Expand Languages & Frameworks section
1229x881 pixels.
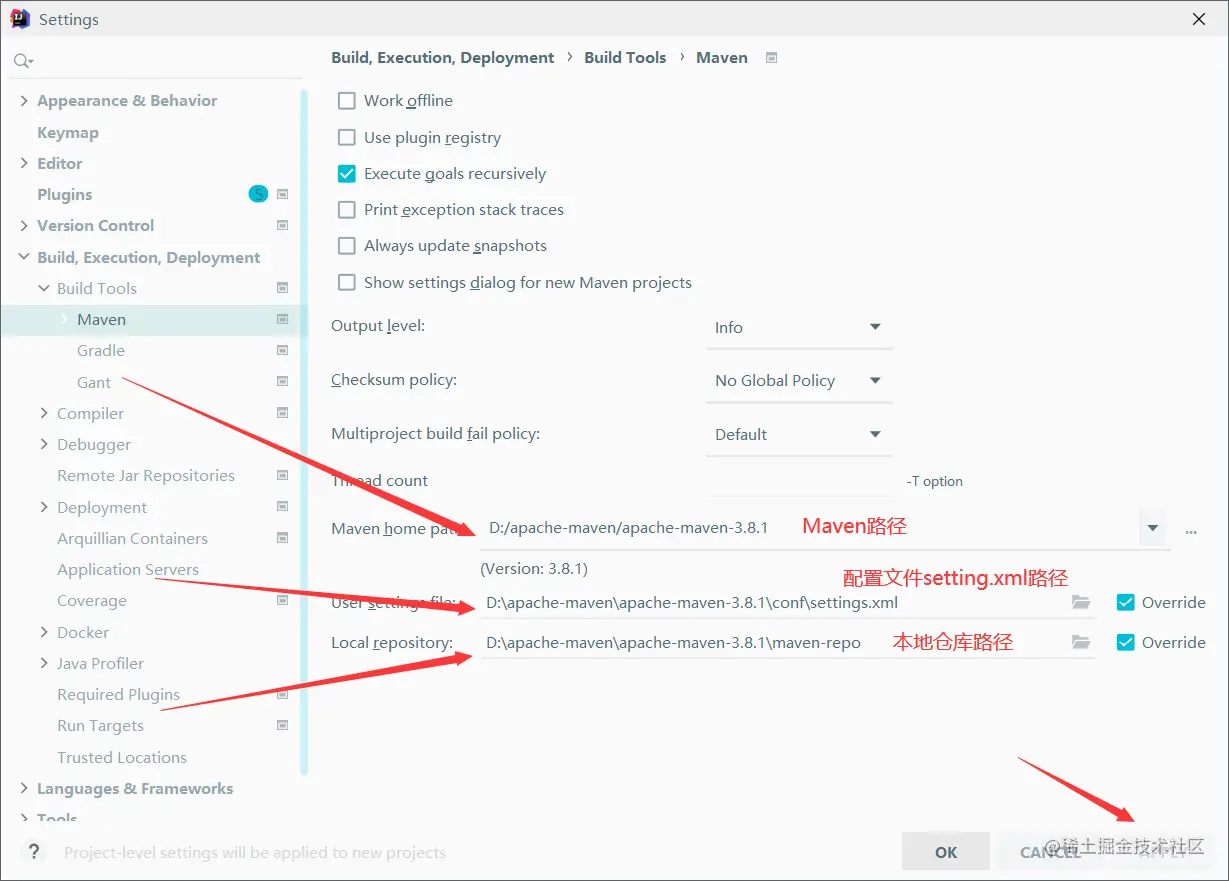pos(24,788)
